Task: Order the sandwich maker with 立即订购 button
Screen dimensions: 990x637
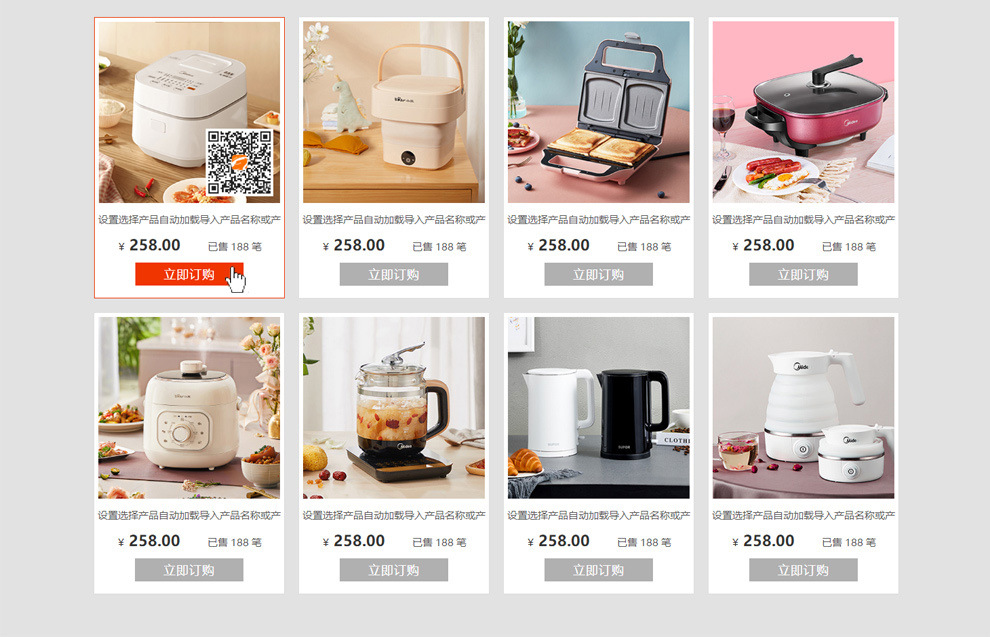Action: pyautogui.click(x=599, y=275)
